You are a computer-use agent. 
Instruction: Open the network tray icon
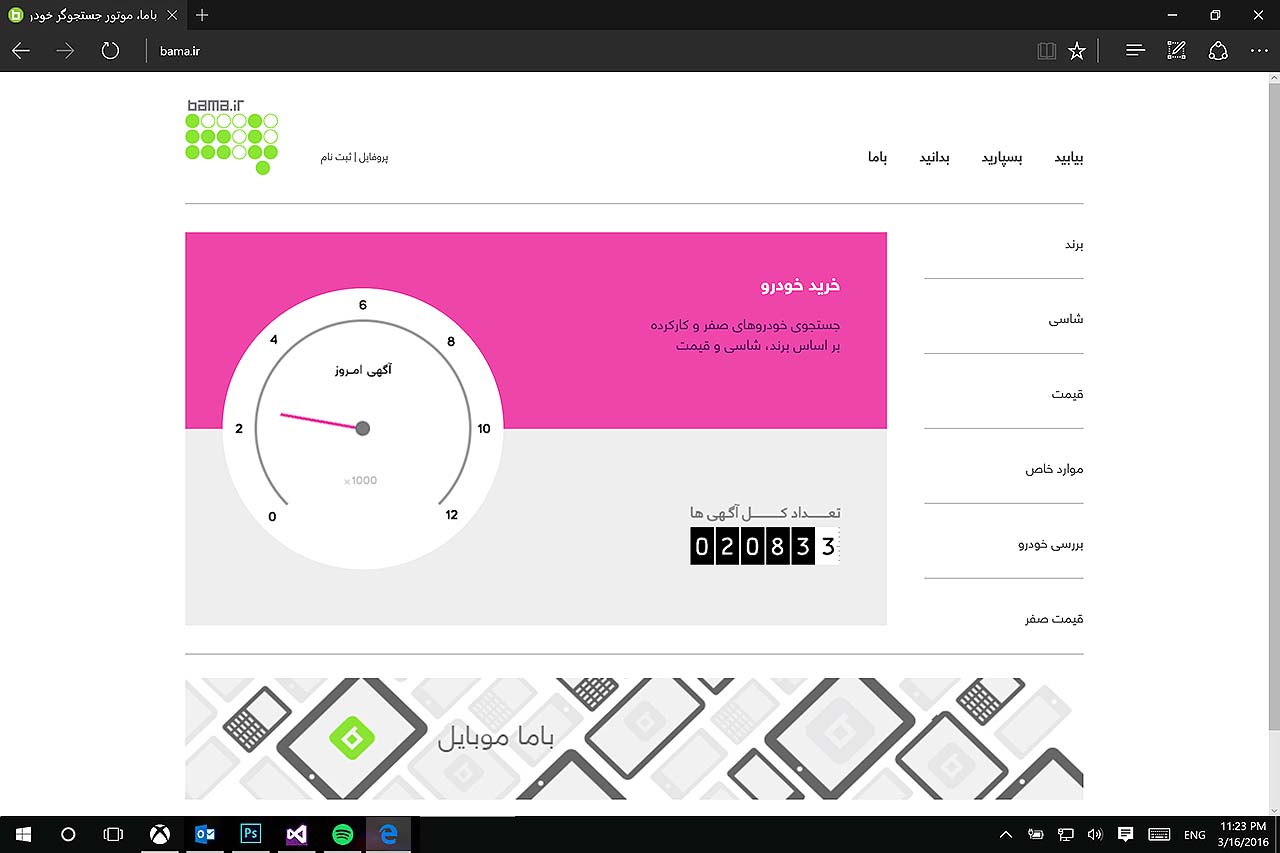(1066, 834)
